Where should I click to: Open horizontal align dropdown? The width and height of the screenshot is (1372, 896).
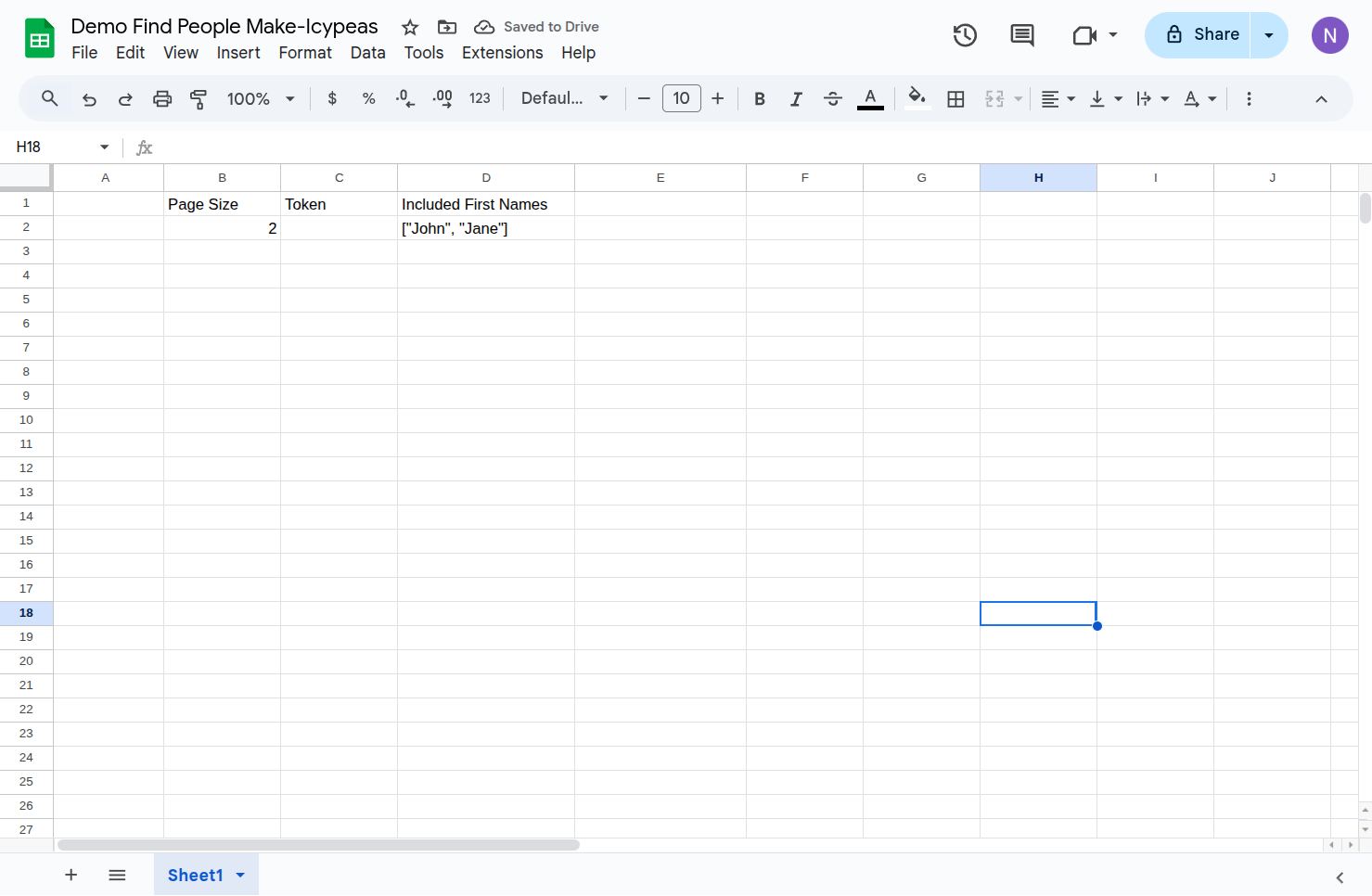[1058, 98]
